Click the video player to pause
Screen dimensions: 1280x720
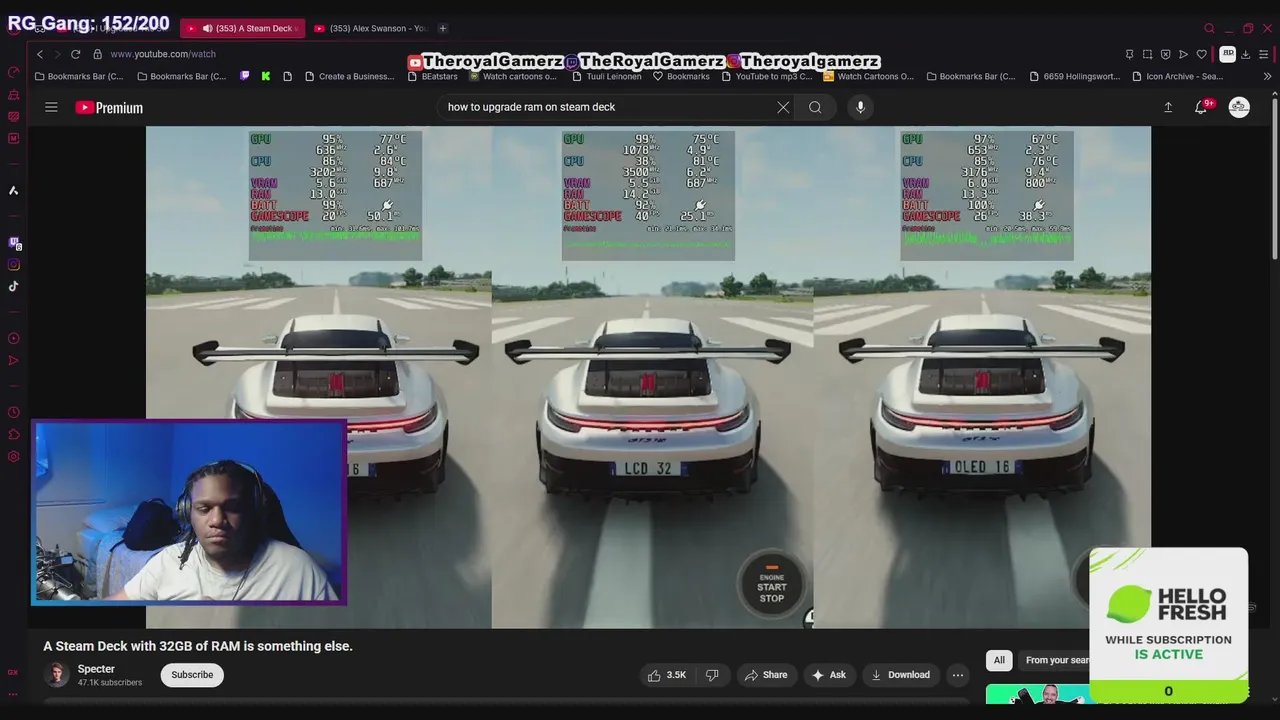648,377
